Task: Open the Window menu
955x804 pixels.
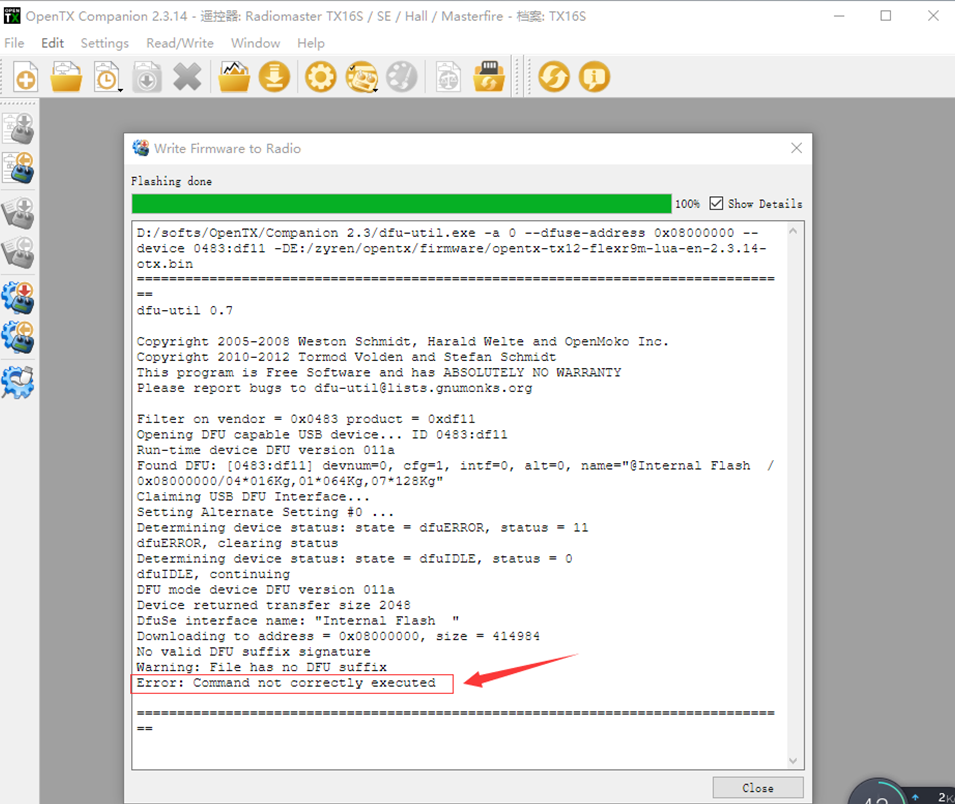Action: [255, 43]
